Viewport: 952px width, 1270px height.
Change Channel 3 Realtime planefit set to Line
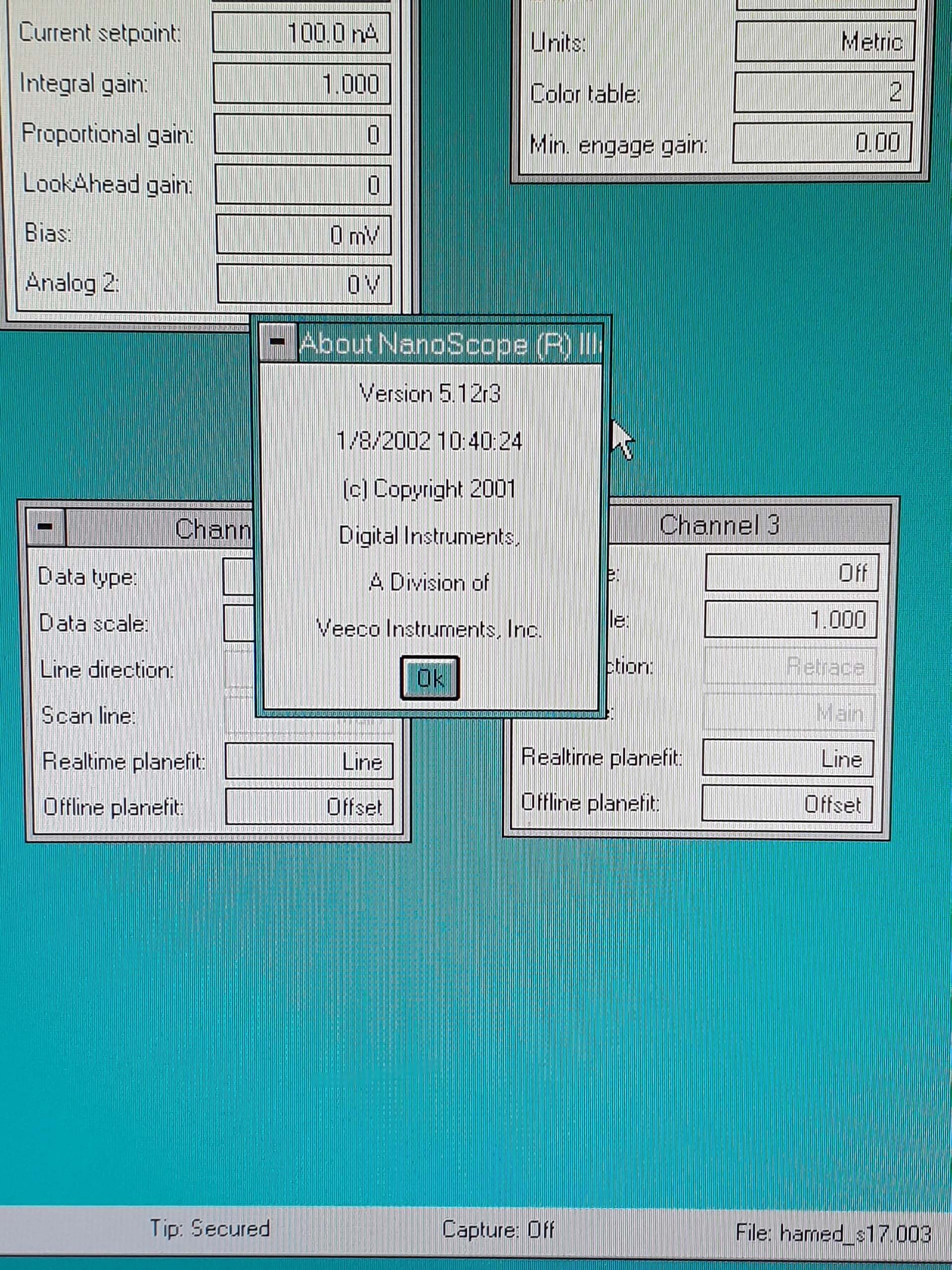point(788,759)
